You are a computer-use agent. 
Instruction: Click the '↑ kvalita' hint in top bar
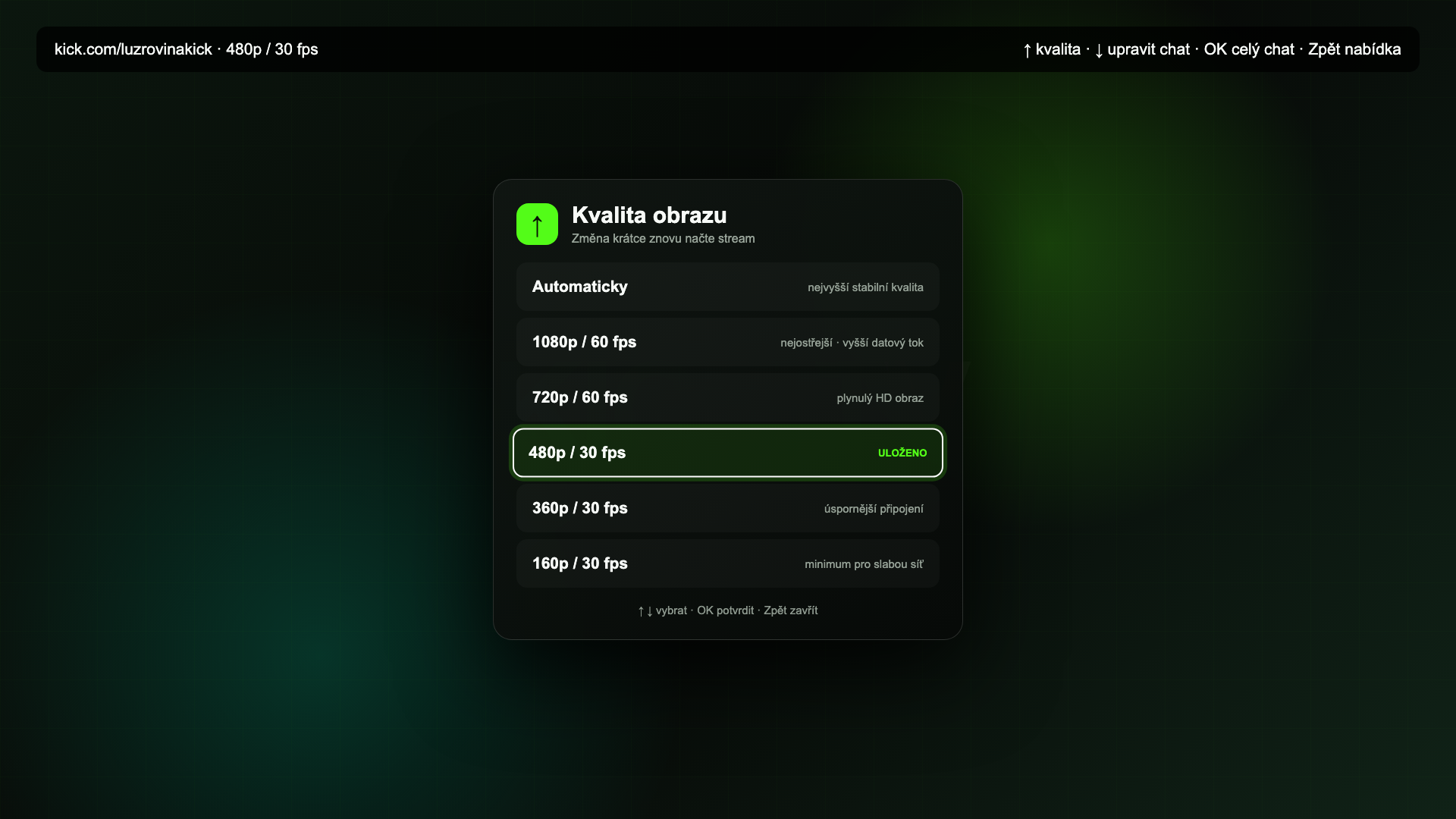point(1051,49)
